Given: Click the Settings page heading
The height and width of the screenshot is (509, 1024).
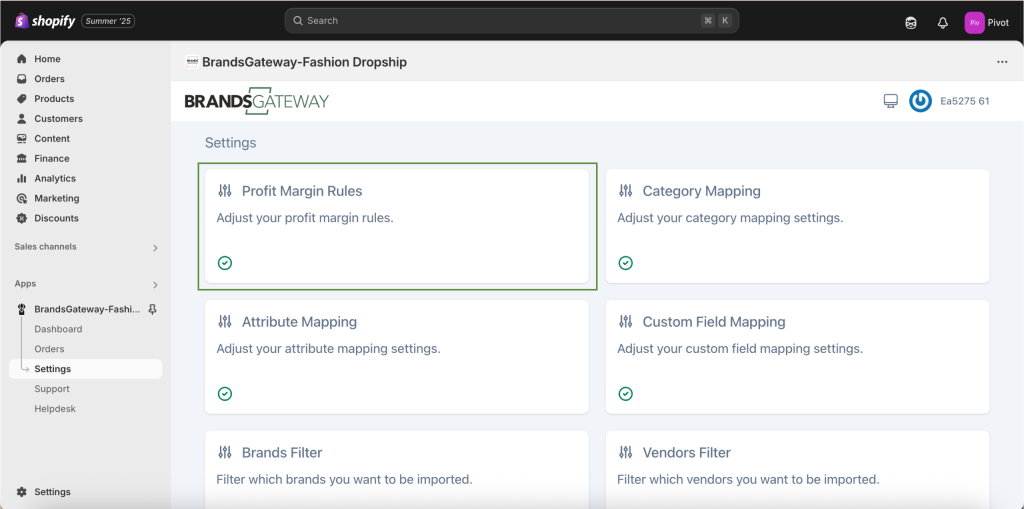Looking at the screenshot, I should [x=231, y=142].
